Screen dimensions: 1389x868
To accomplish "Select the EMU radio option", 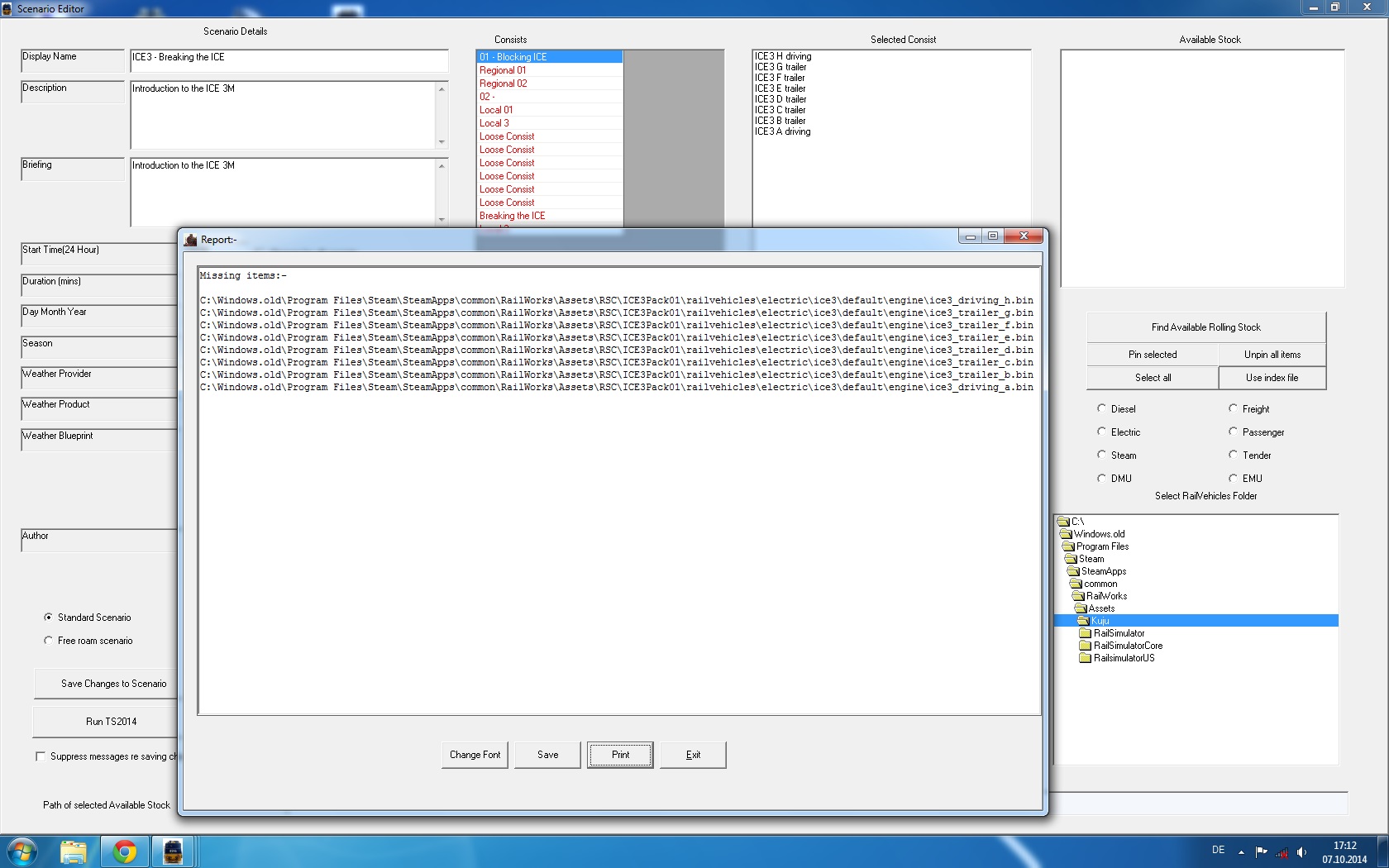I will click(1233, 478).
